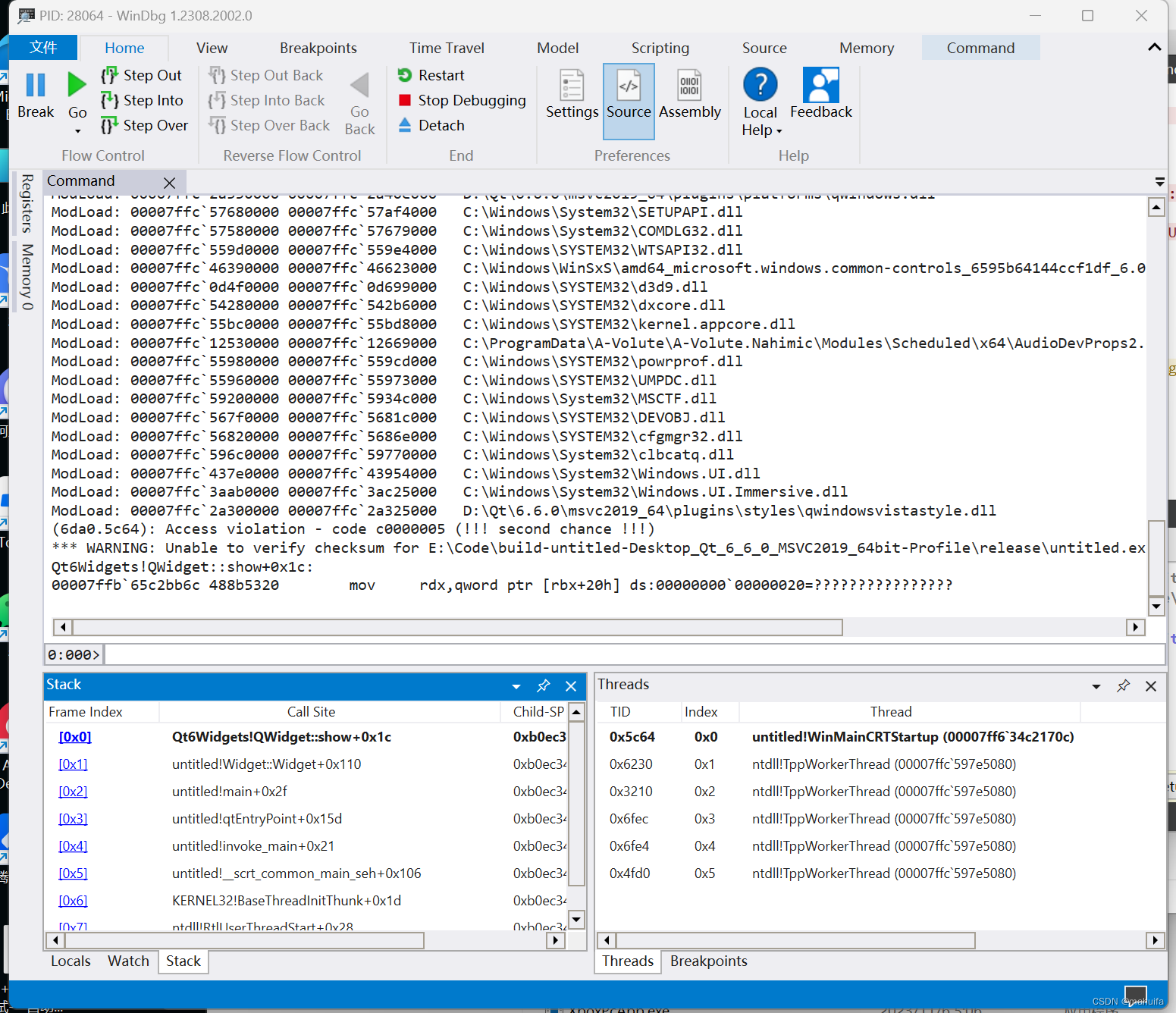Click command output scroll right arrow
This screenshot has height=1013, width=1176.
point(1135,627)
